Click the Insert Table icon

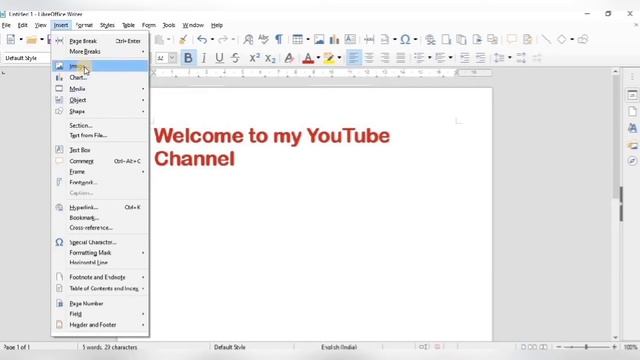298,39
